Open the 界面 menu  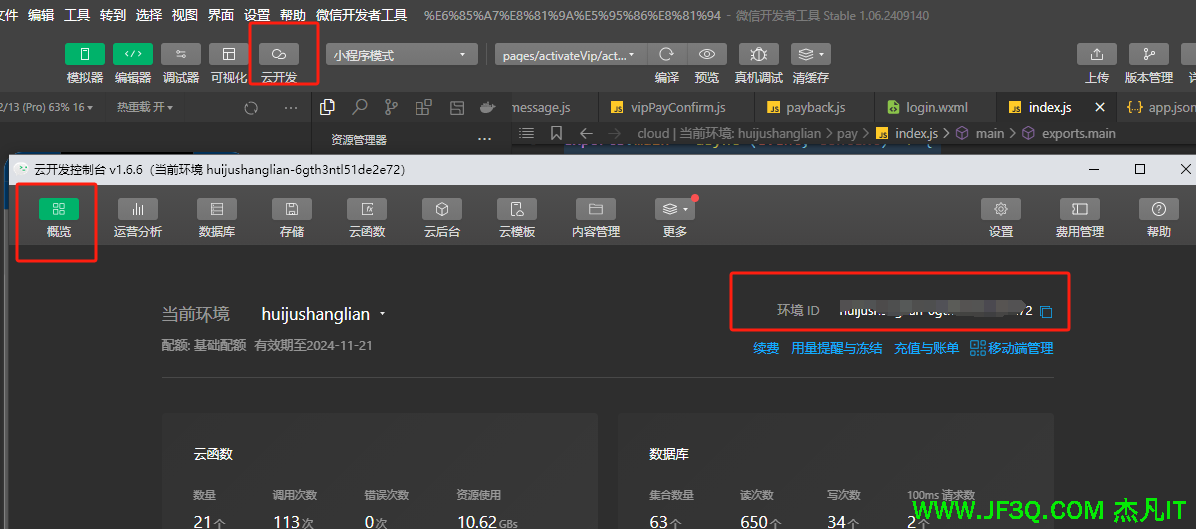point(221,15)
